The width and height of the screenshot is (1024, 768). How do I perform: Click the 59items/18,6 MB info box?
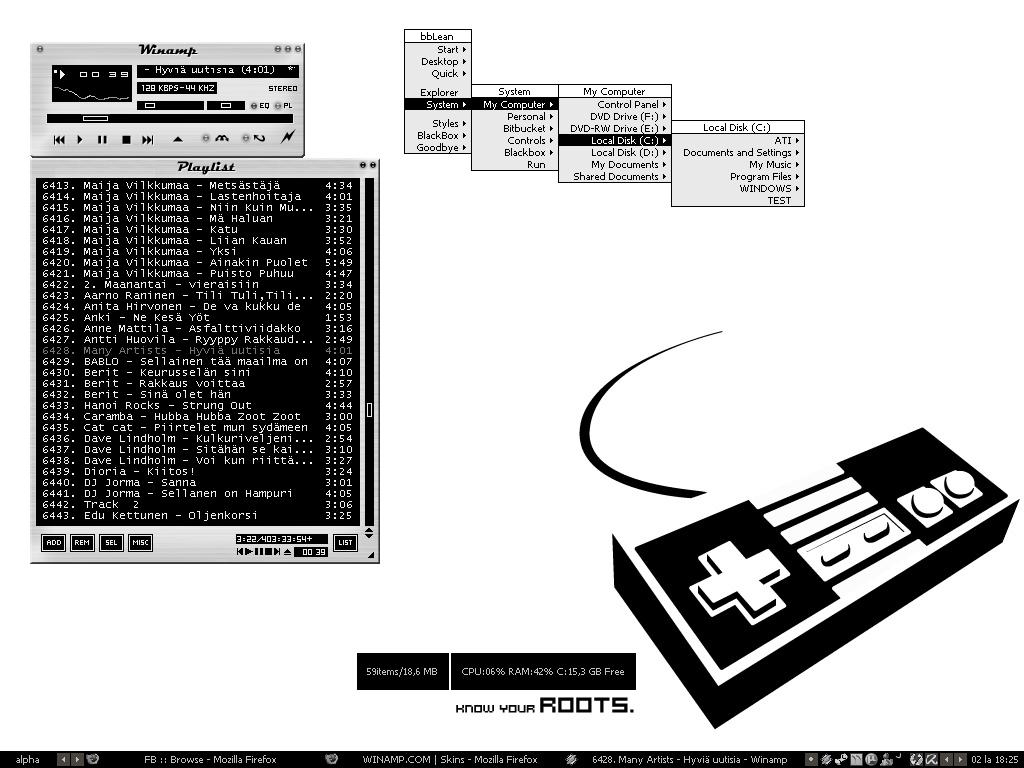402,671
